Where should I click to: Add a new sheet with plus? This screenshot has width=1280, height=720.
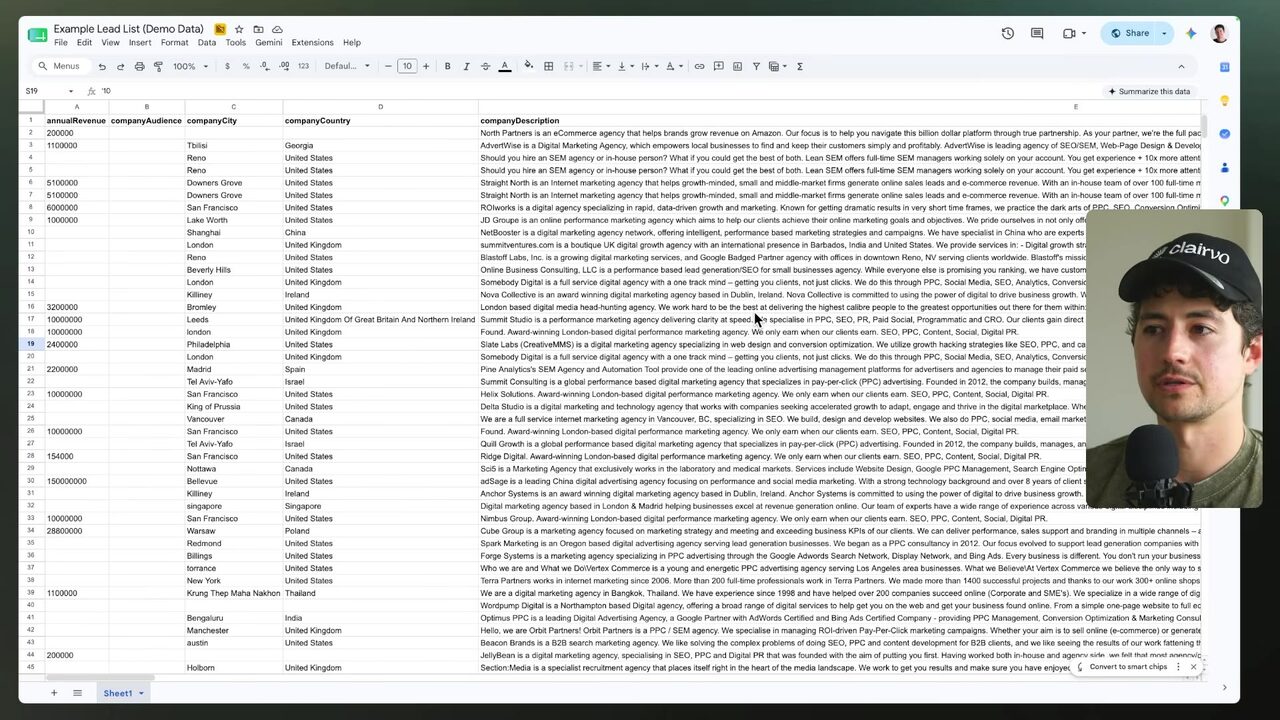(x=54, y=693)
